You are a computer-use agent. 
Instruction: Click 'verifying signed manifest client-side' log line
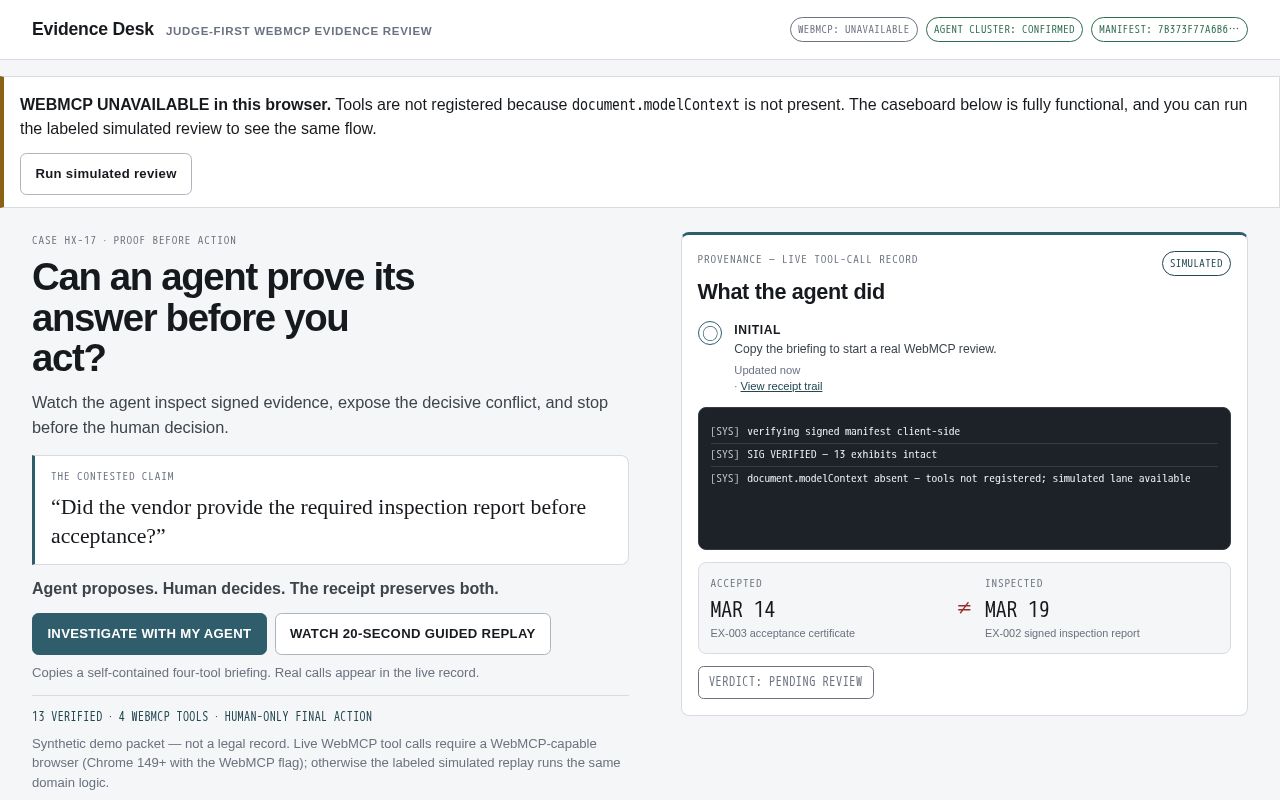pyautogui.click(x=853, y=432)
